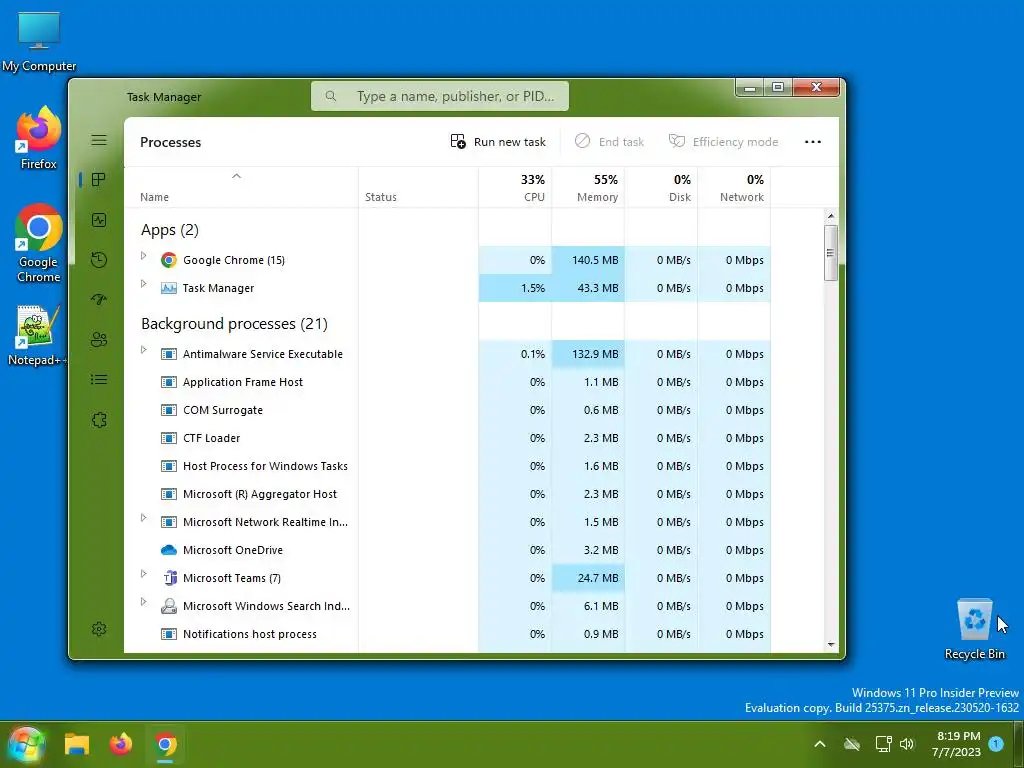Screen dimensions: 1024x768
Task: Open the Start orb on taskbar
Action: tap(26, 744)
